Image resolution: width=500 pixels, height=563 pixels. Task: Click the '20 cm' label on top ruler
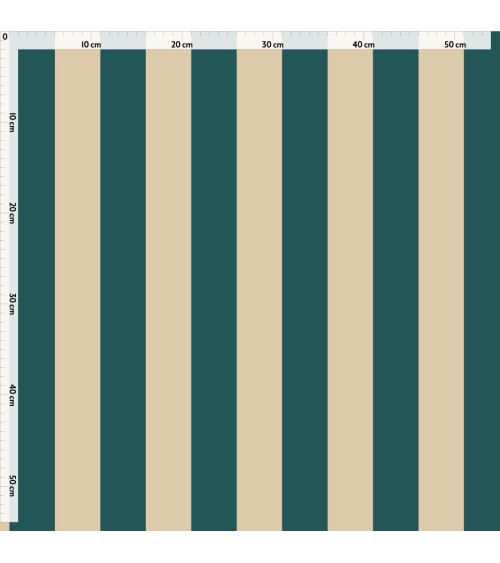(182, 45)
